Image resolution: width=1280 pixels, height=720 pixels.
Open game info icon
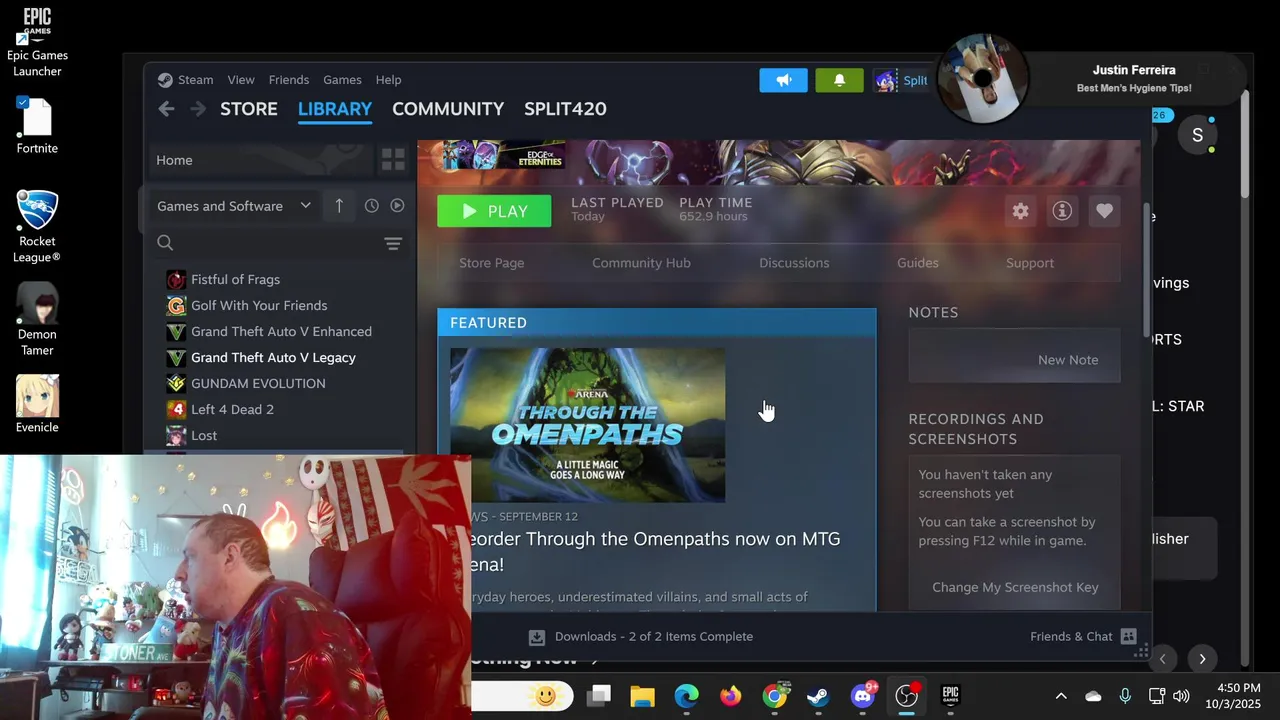click(1062, 211)
